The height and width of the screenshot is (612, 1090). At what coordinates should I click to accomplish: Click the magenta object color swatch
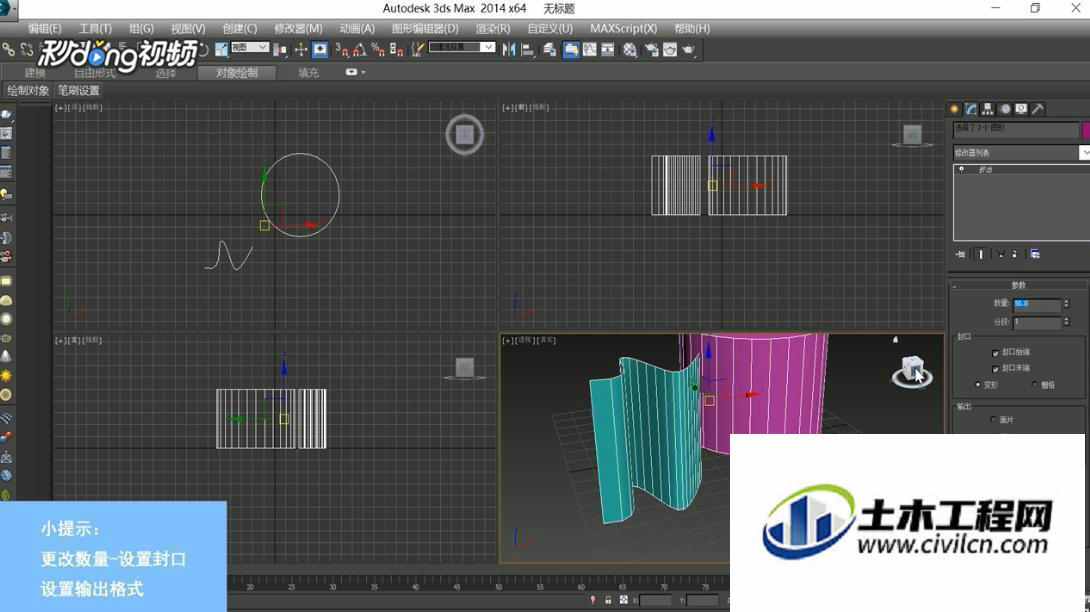coord(1086,130)
